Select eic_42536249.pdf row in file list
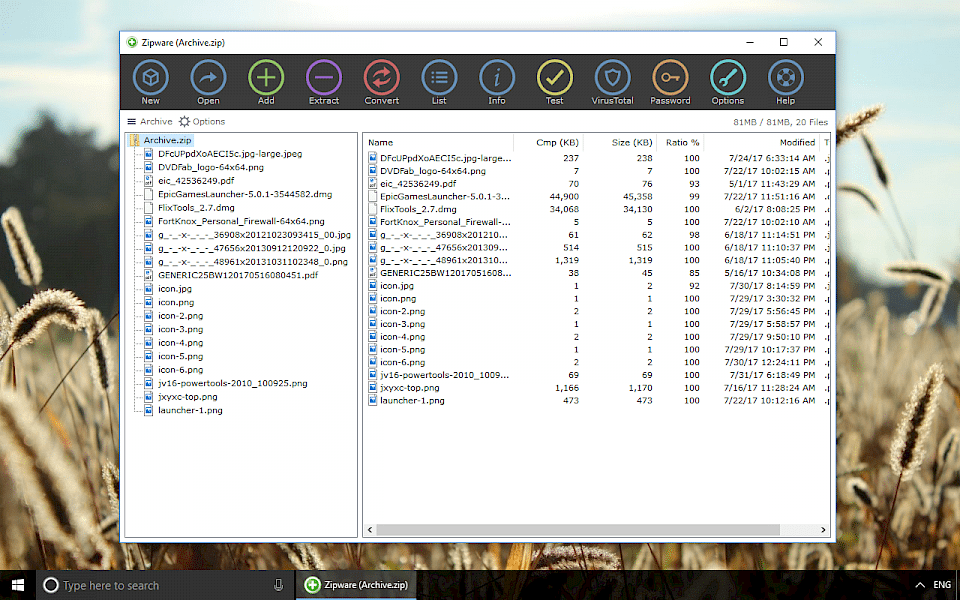Viewport: 960px width, 600px height. (597, 184)
